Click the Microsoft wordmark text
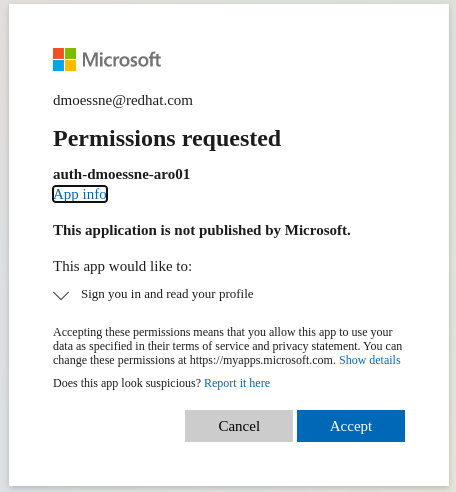The width and height of the screenshot is (456, 492). coord(122,60)
